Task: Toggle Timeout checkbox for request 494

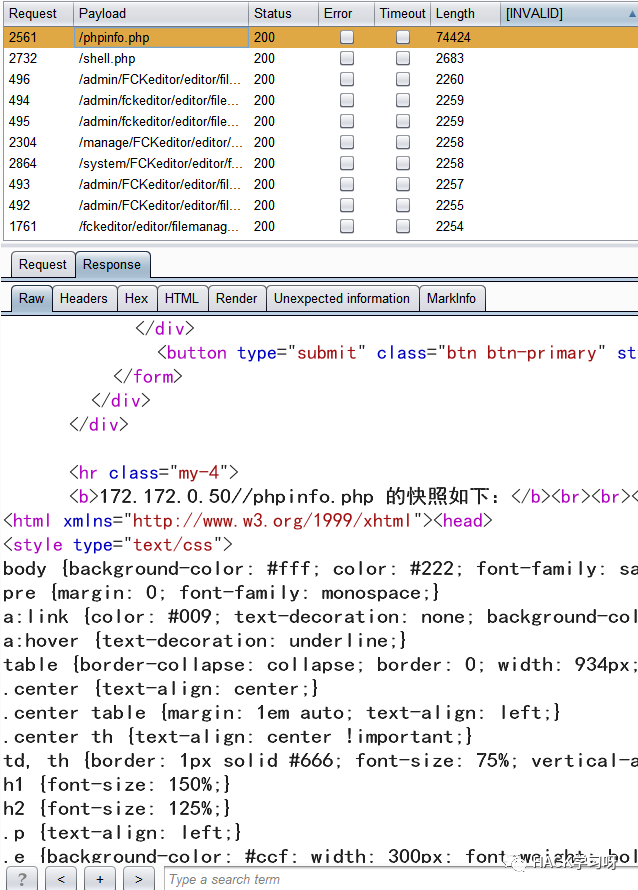Action: [x=403, y=100]
